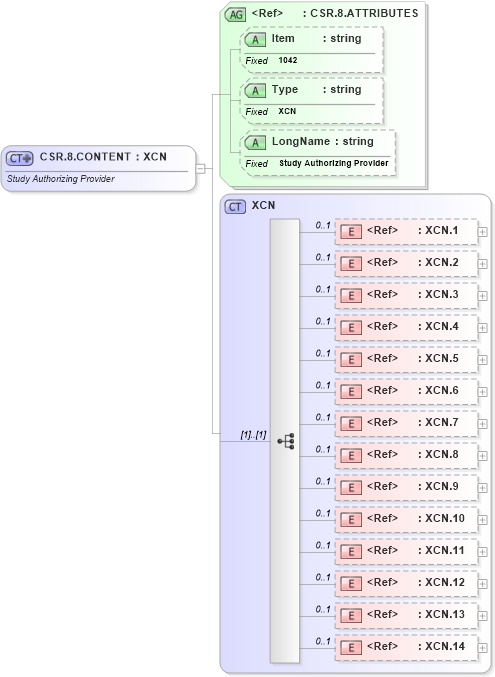Screen dimensions: 495x677
Task: Expand the XCN.1 element reference
Action: [482, 232]
